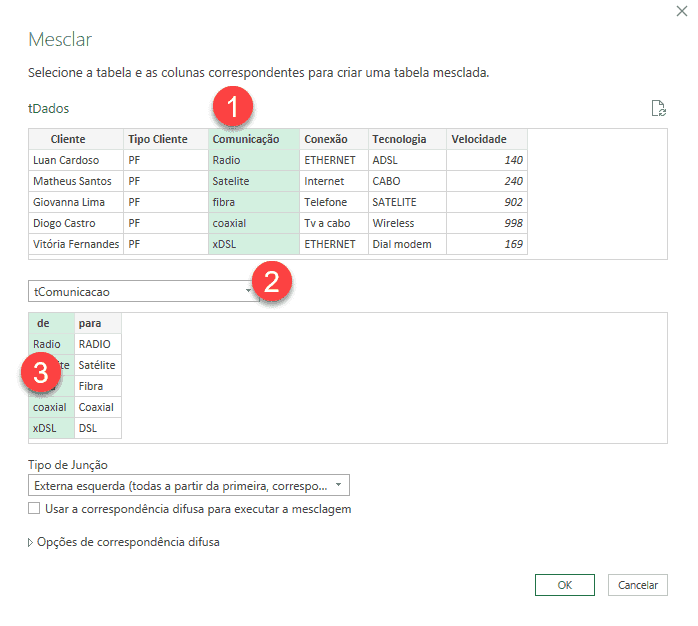Click the Diogo Castro cell

pyautogui.click(x=76, y=223)
